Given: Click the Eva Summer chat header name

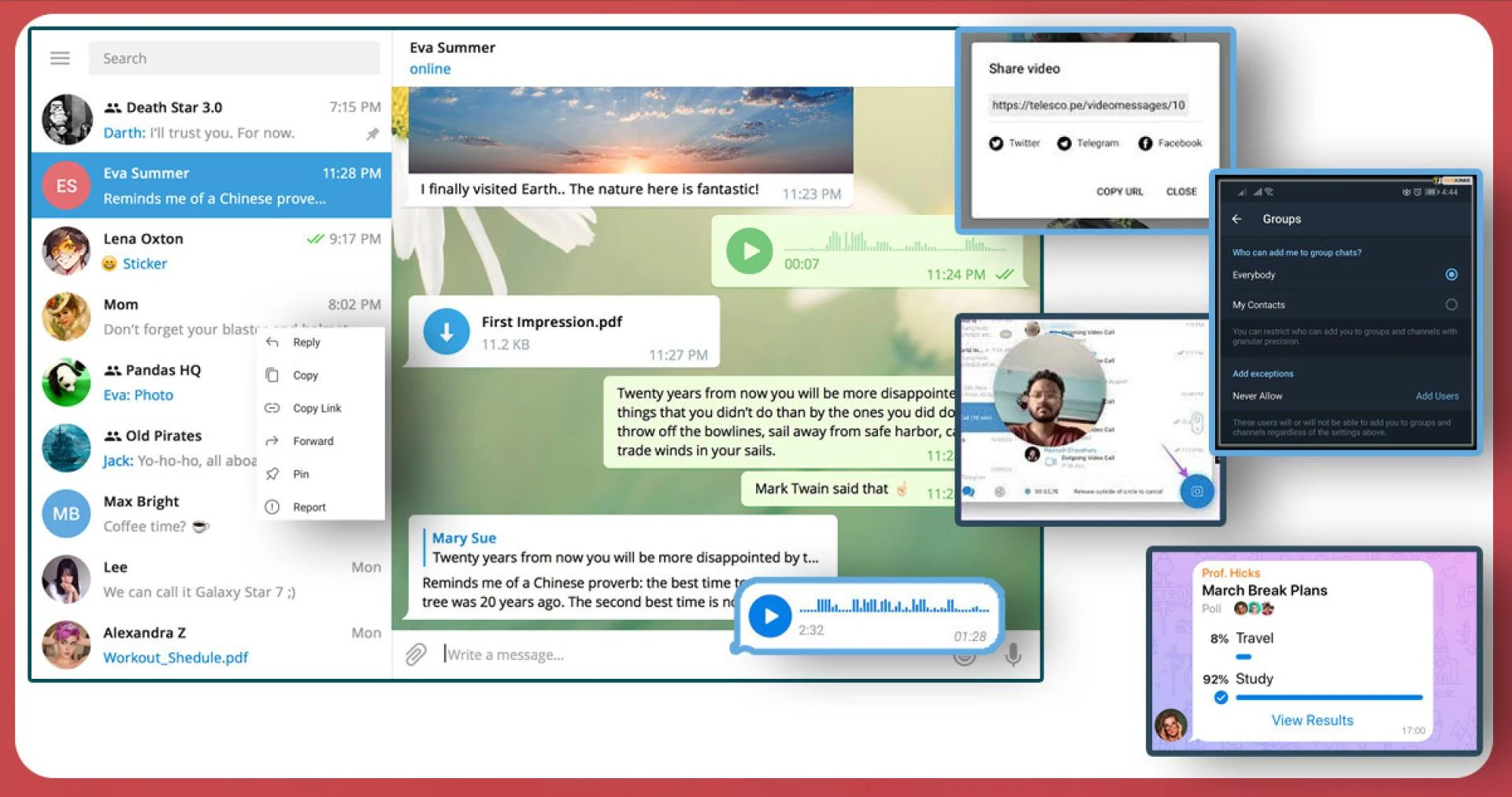Looking at the screenshot, I should (452, 47).
